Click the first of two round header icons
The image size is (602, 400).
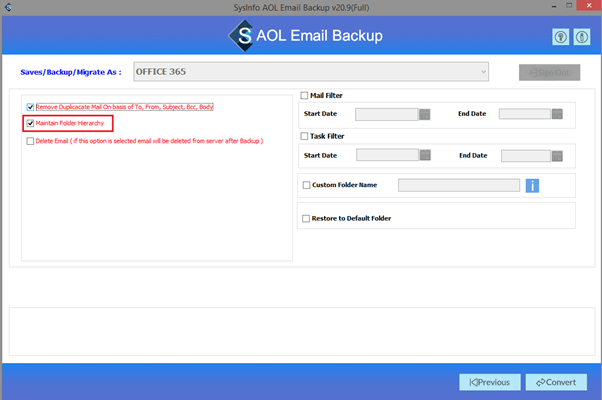[561, 37]
